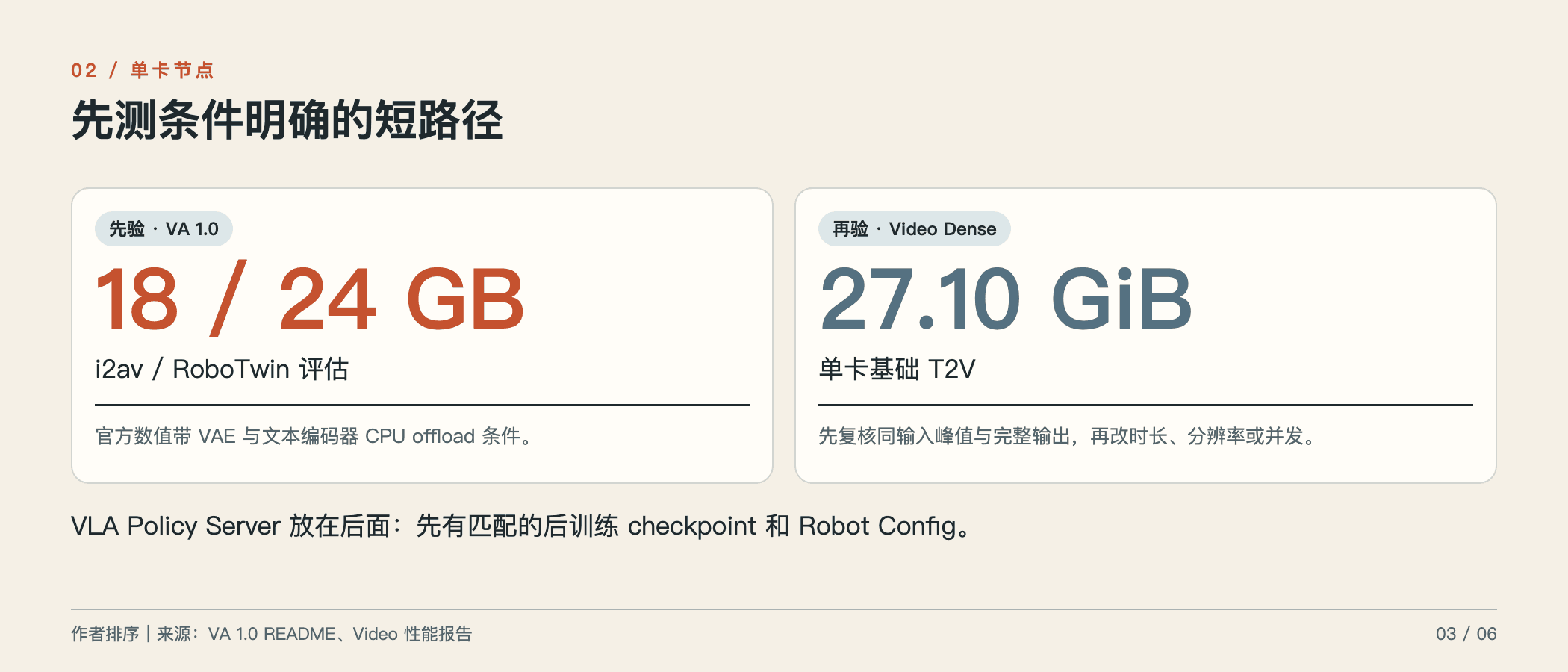Viewport: 1568px width, 672px height.
Task: Click the VLA Policy Server sentence
Action: click(522, 526)
